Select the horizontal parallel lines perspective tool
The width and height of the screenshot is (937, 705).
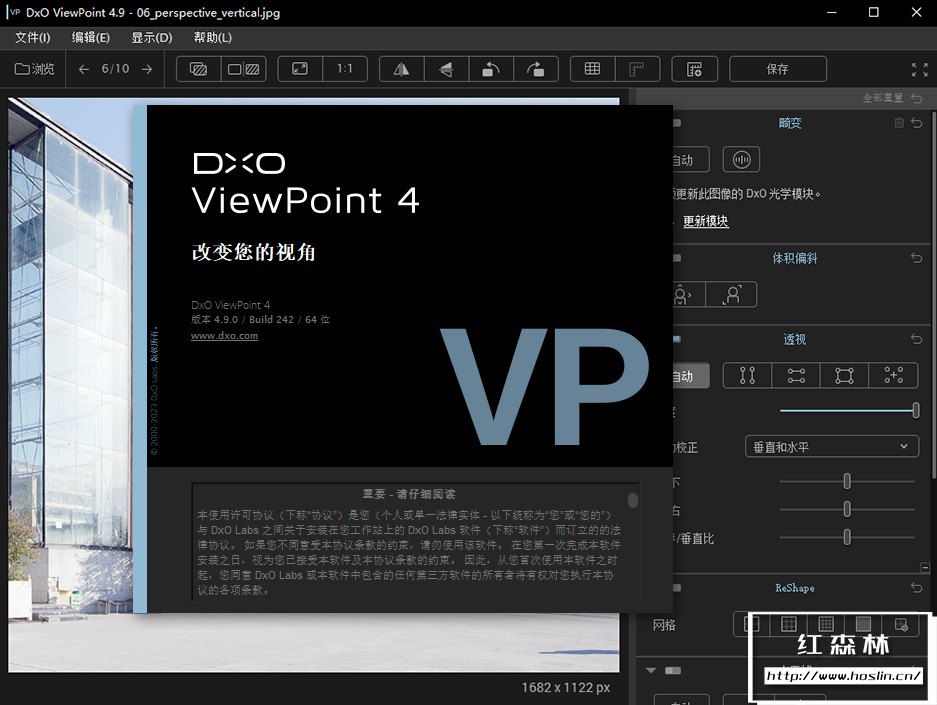(x=796, y=375)
